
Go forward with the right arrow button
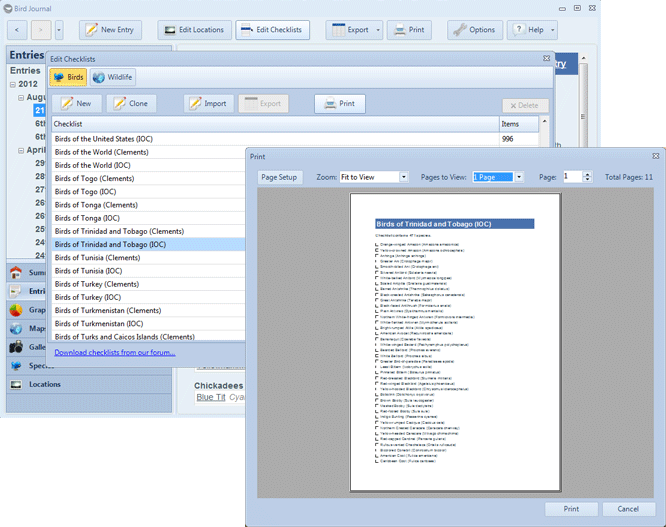pos(41,30)
